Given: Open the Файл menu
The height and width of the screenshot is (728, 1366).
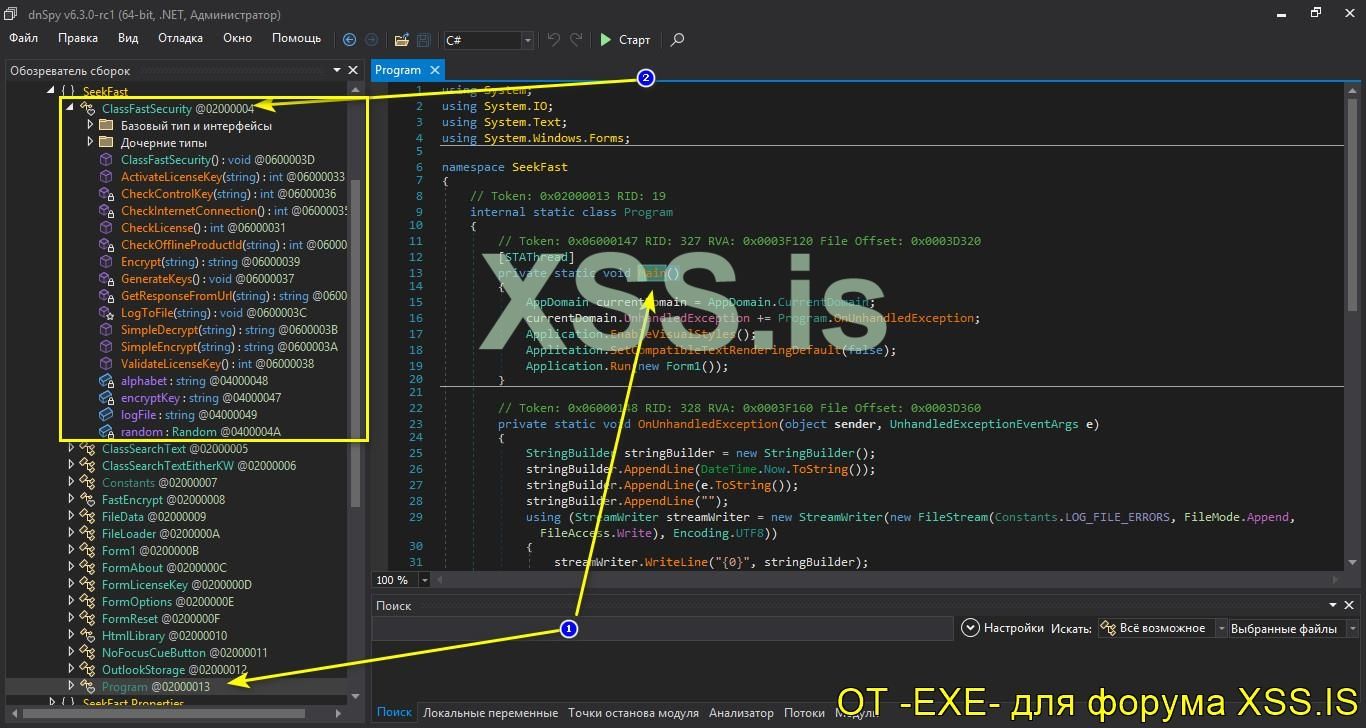Looking at the screenshot, I should 24,38.
